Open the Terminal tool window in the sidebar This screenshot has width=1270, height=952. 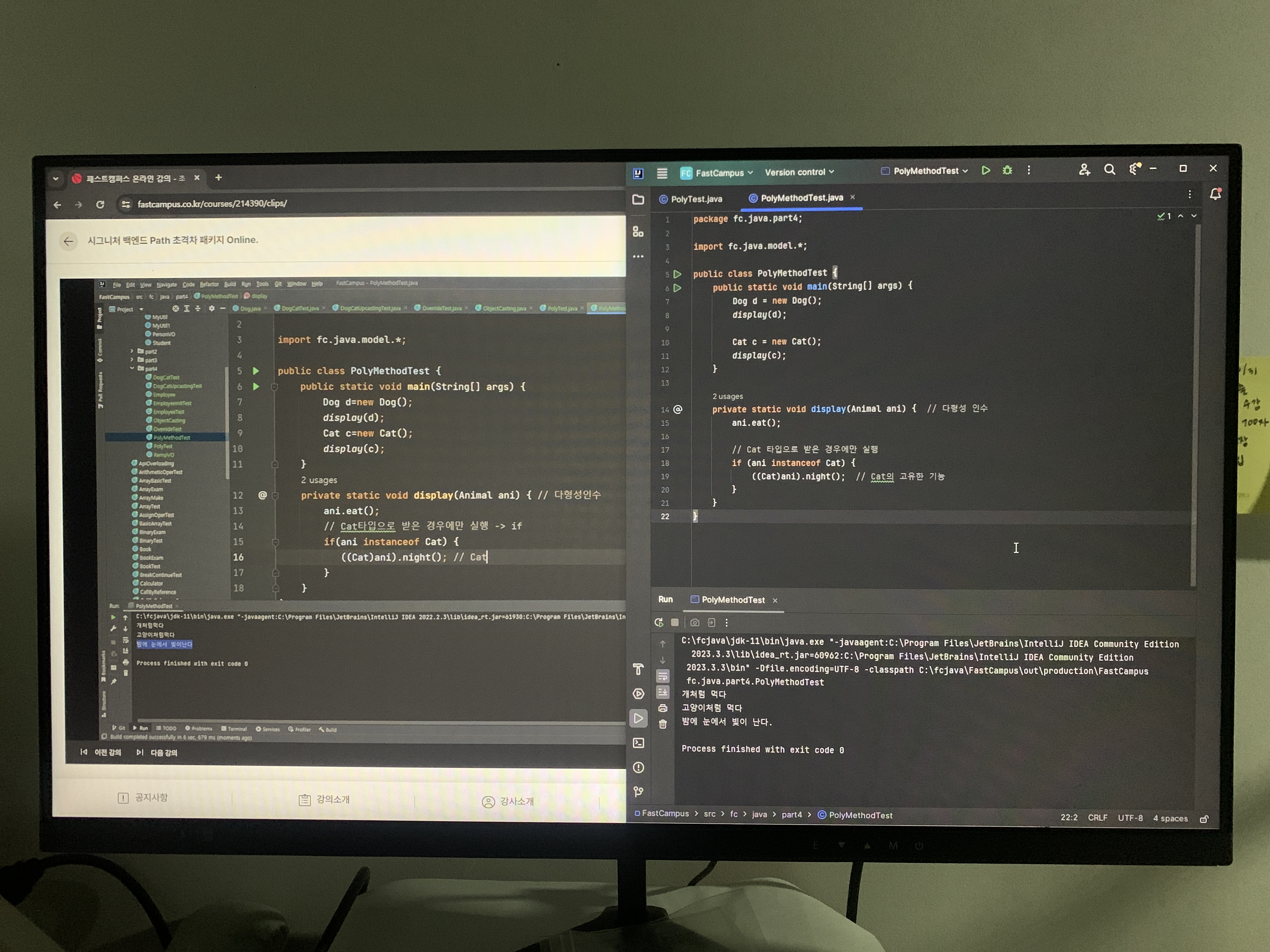(x=638, y=743)
